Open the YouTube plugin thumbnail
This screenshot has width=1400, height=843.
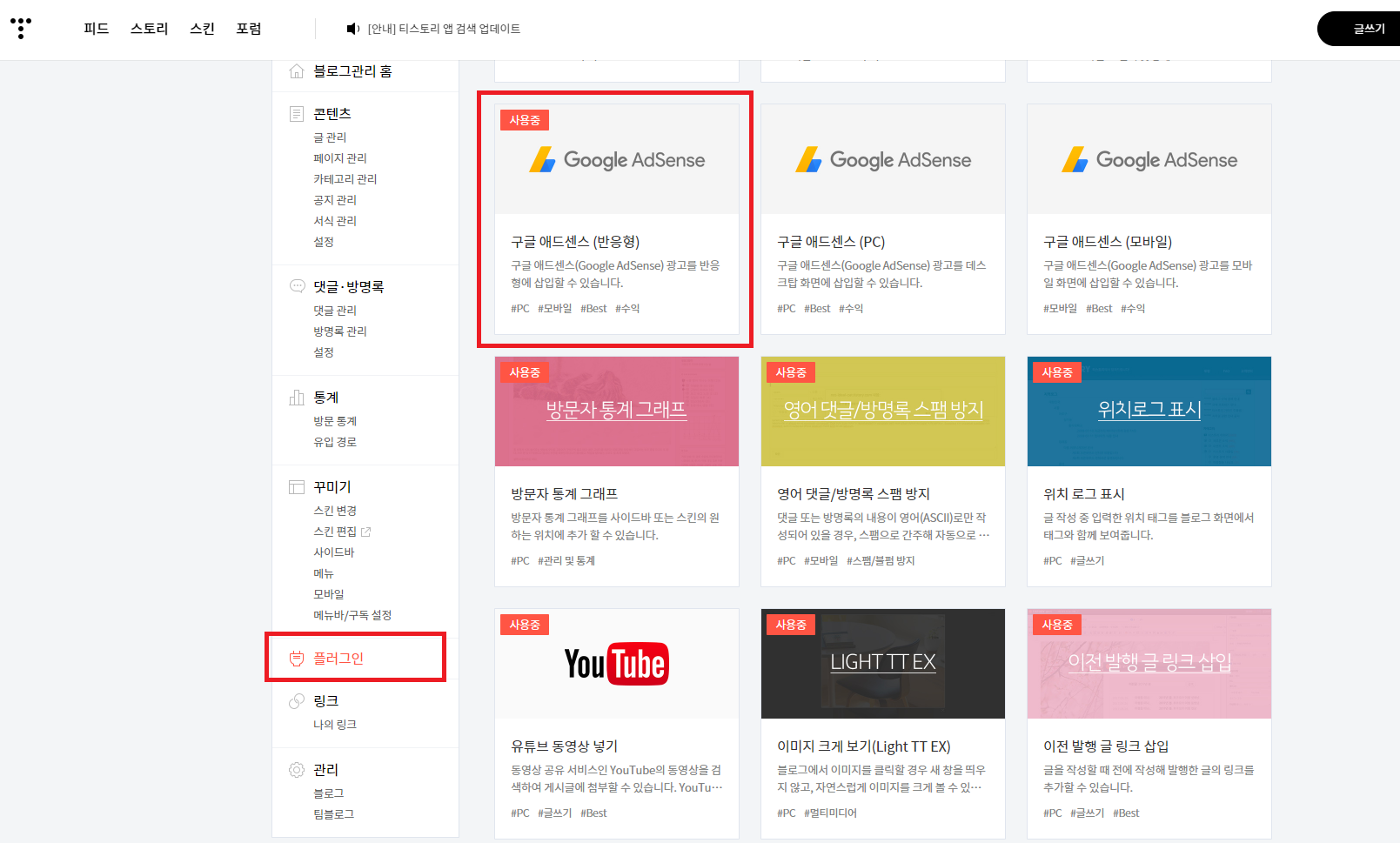(617, 664)
